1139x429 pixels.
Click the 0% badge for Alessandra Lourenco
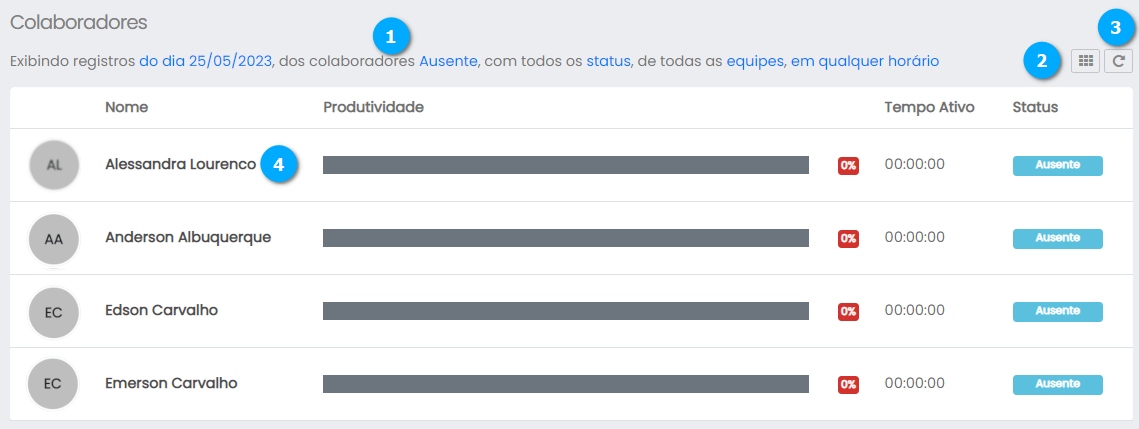(x=848, y=166)
